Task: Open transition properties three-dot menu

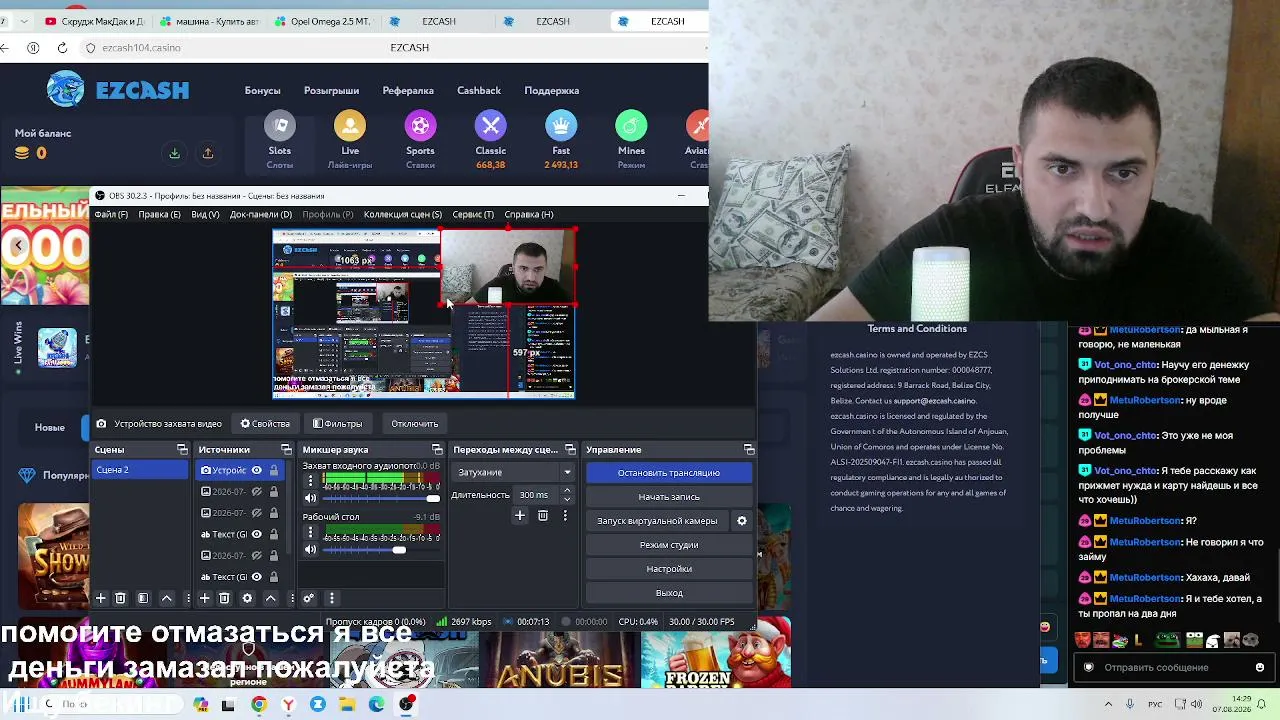Action: 565,515
